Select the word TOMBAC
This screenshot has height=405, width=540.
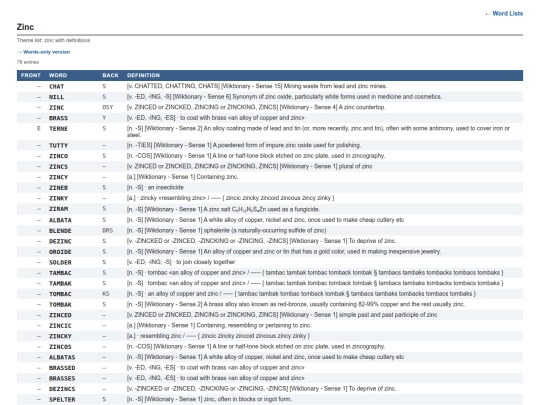click(x=60, y=294)
